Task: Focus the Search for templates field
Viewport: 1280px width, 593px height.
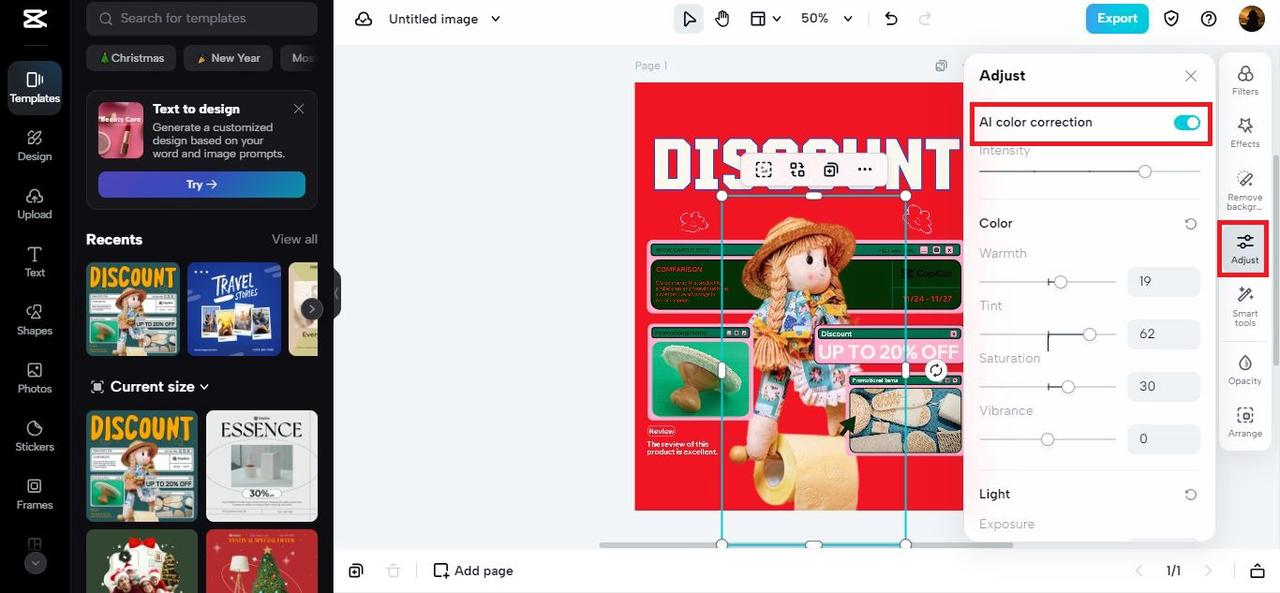Action: [x=202, y=18]
